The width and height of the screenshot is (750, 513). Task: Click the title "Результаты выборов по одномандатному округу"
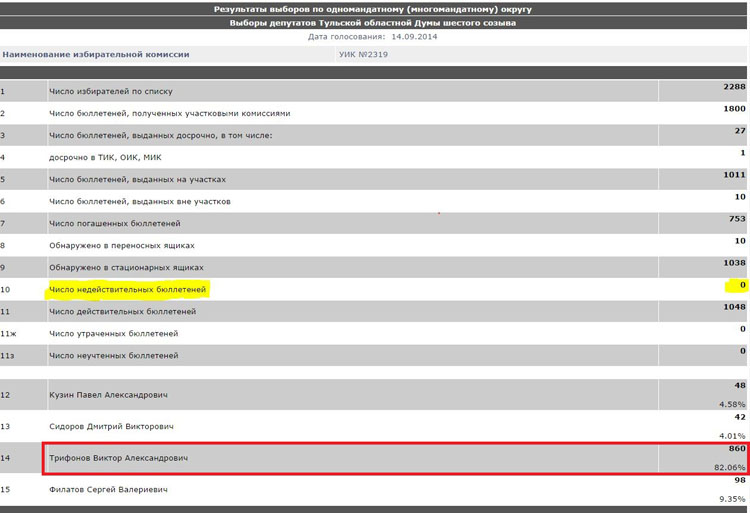[373, 8]
